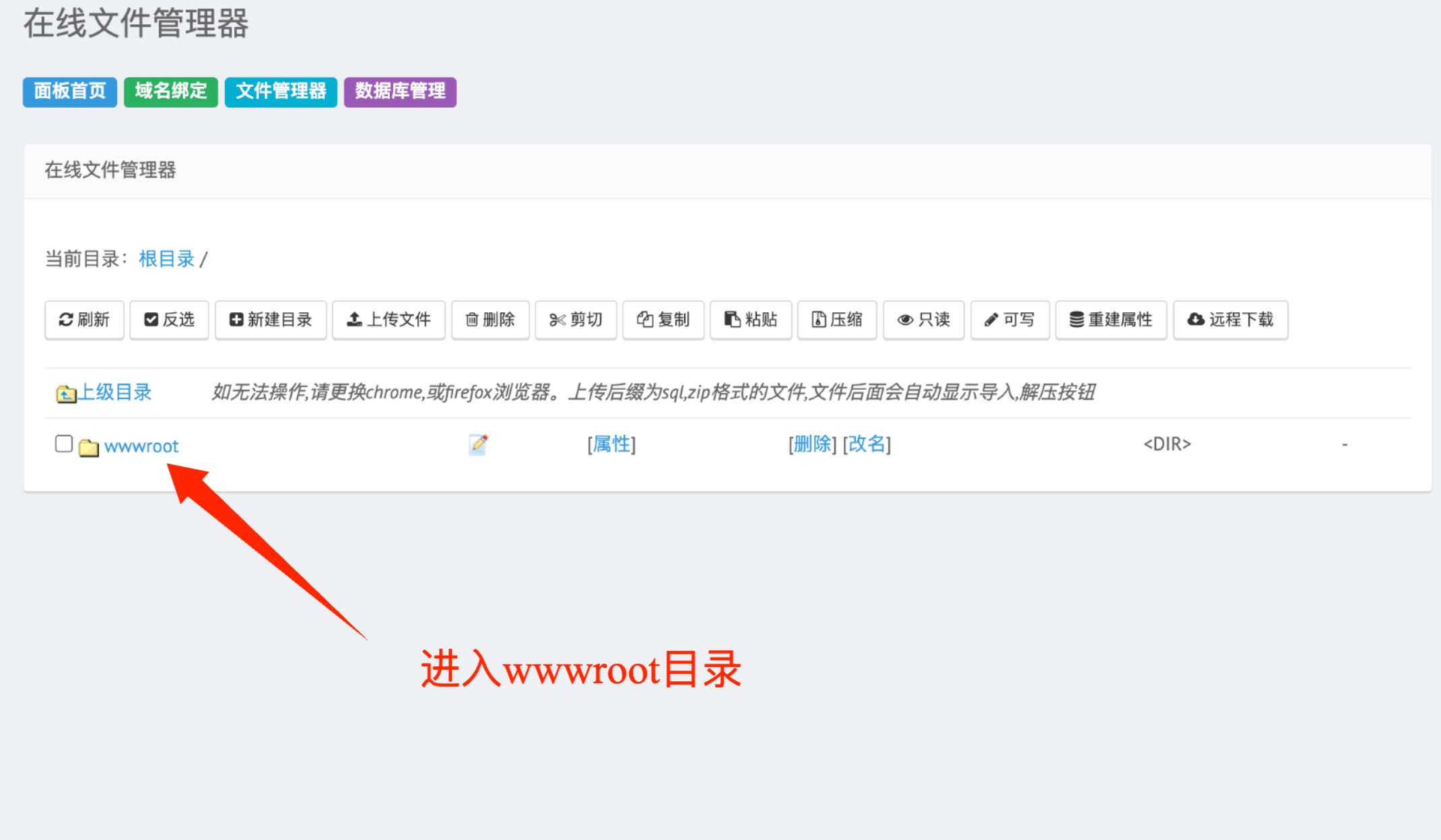Click the cut (剪切) scissors icon

576,320
